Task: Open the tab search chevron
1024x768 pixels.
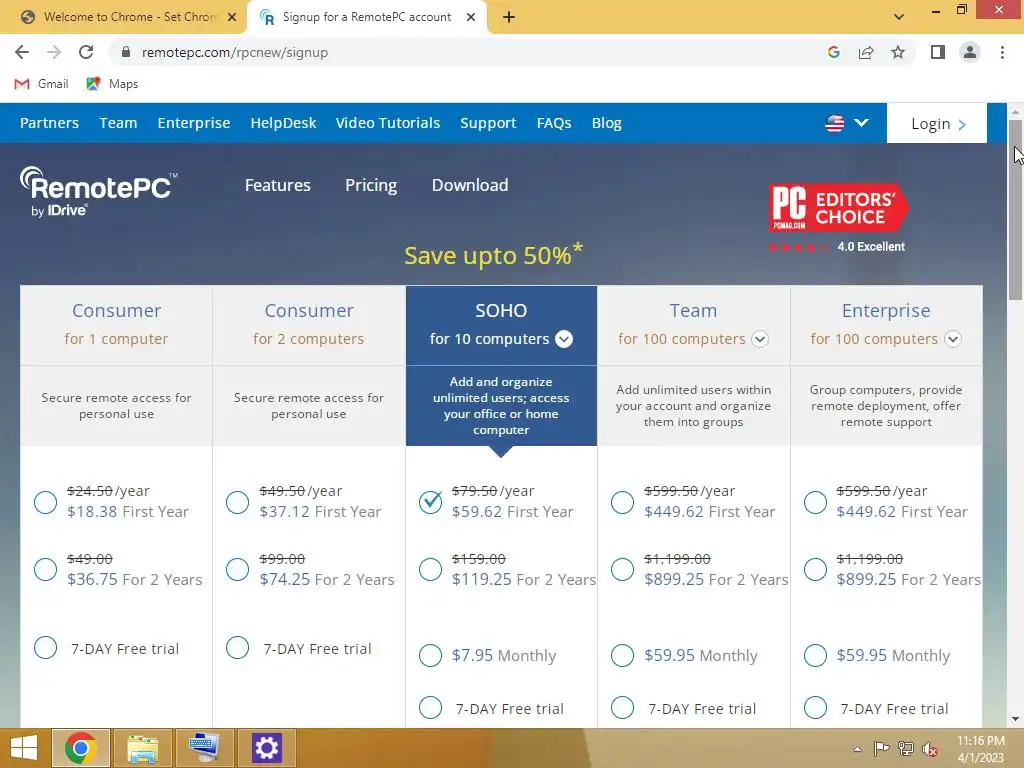Action: [899, 17]
